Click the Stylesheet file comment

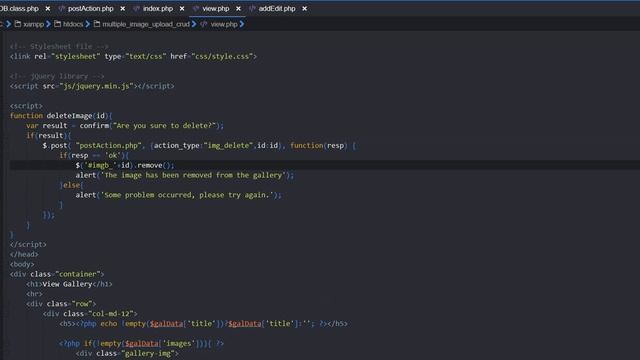59,47
